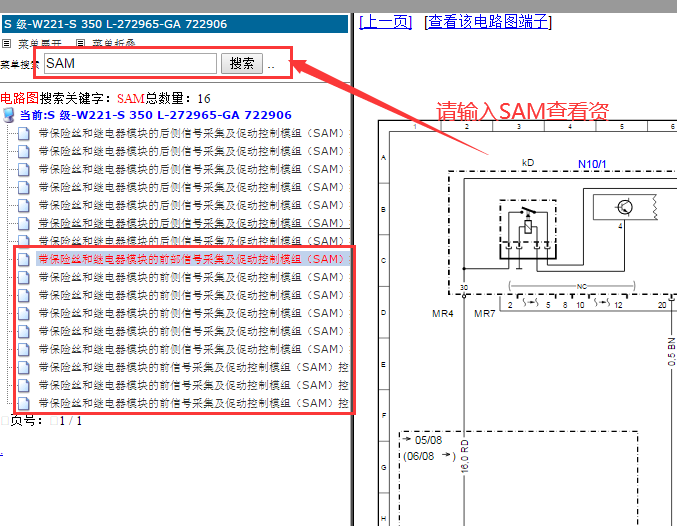Click the 电路图 red label in search summary
Image resolution: width=677 pixels, height=526 pixels.
click(19, 98)
